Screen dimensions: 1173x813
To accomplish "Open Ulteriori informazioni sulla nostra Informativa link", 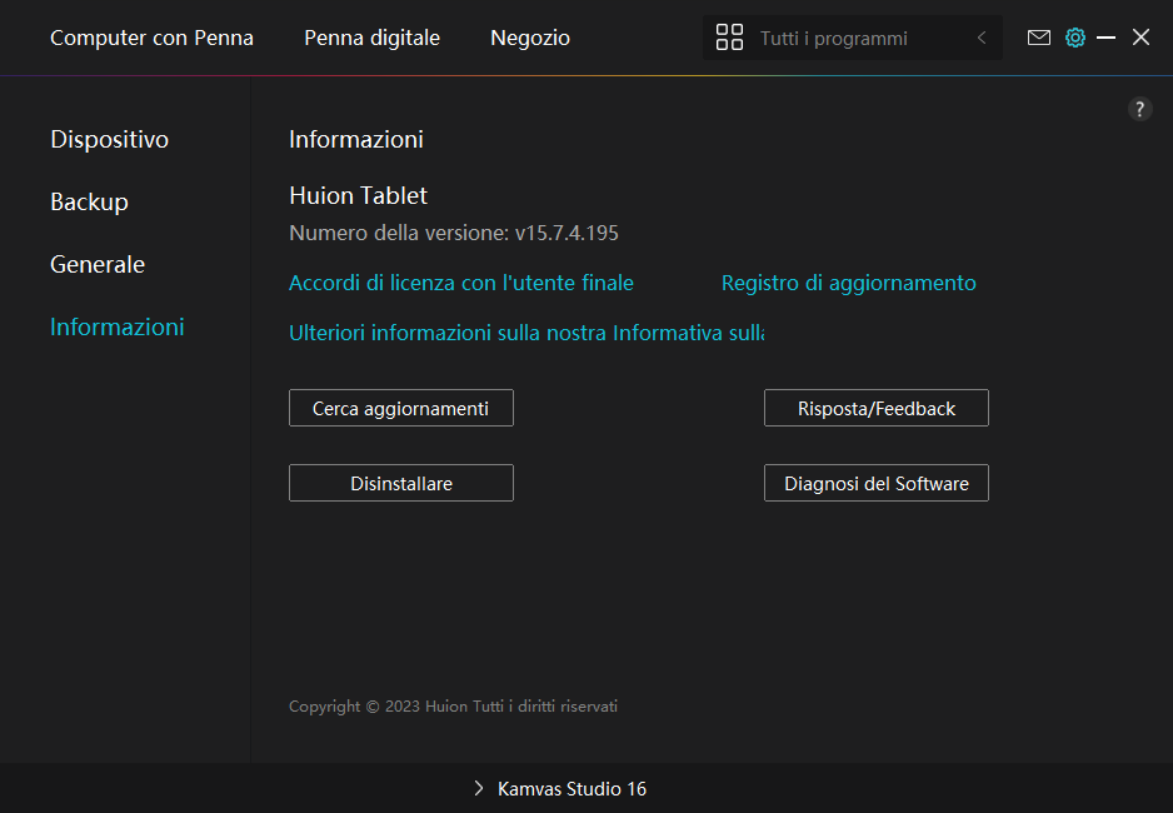I will [x=526, y=333].
